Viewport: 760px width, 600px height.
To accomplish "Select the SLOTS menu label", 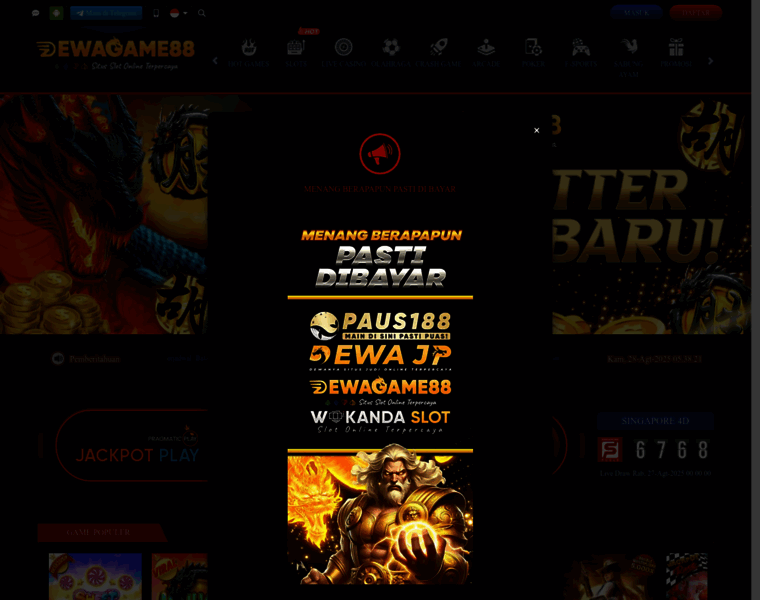I will click(296, 63).
